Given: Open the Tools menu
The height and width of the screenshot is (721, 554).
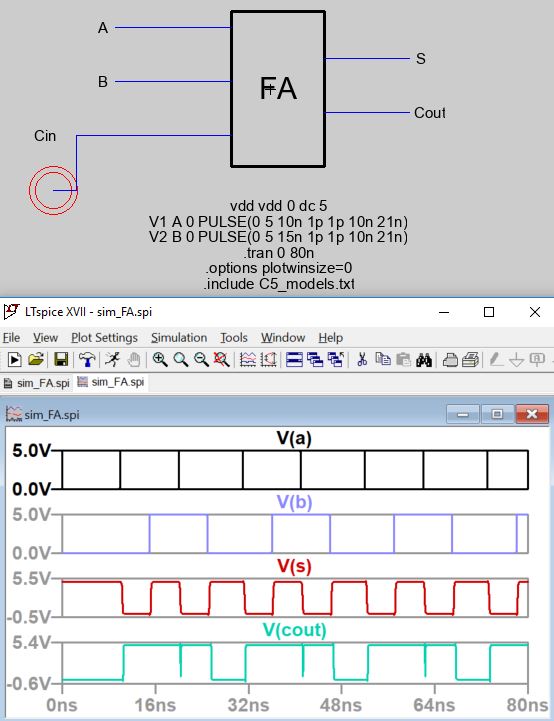Looking at the screenshot, I should (x=234, y=338).
